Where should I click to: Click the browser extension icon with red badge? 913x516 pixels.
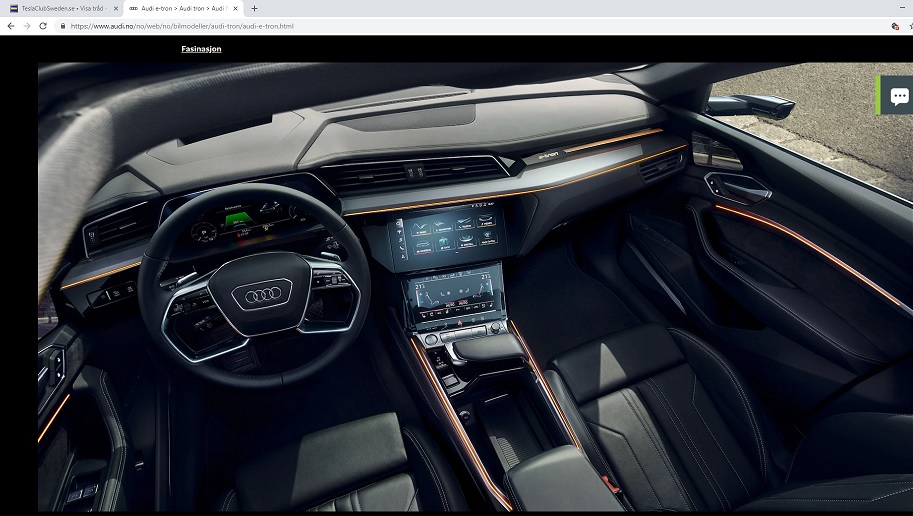point(895,26)
